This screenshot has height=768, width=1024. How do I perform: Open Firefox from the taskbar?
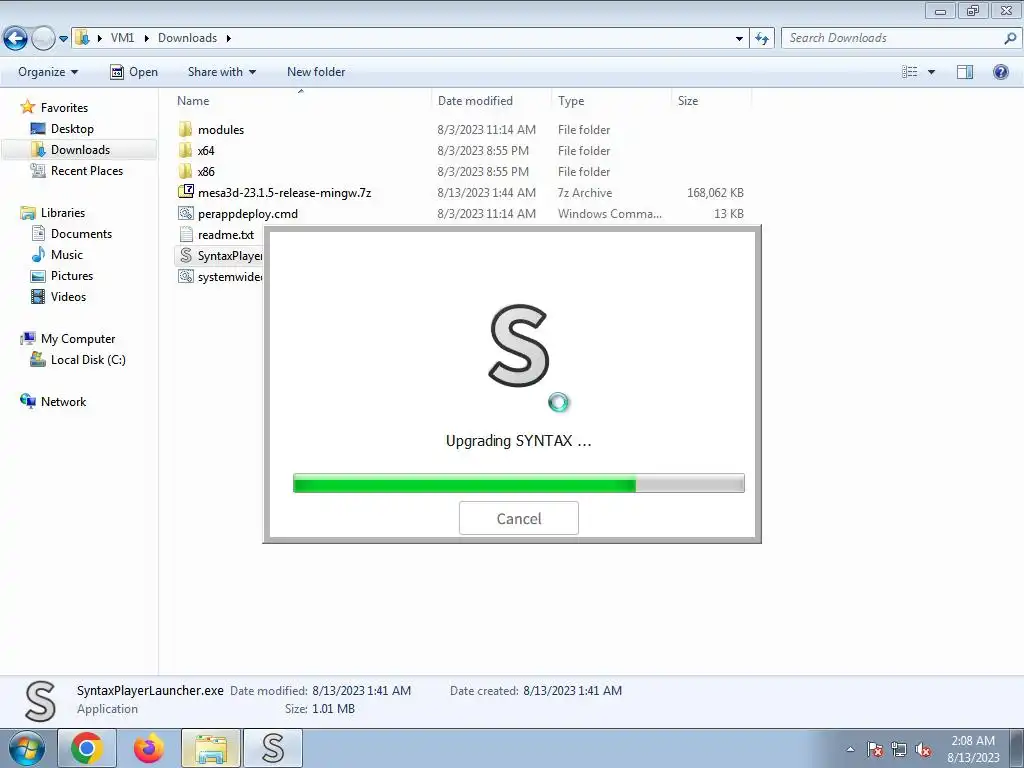[x=148, y=748]
